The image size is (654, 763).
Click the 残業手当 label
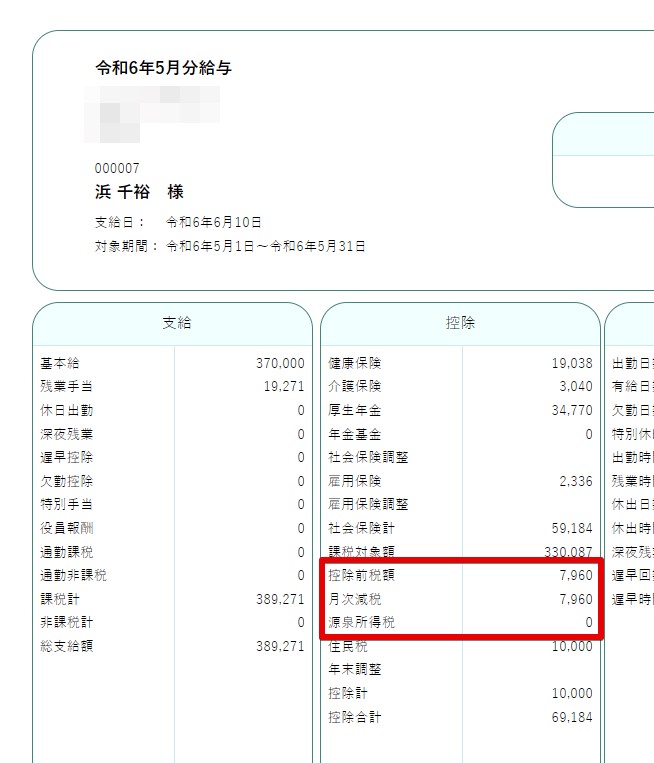coord(66,386)
